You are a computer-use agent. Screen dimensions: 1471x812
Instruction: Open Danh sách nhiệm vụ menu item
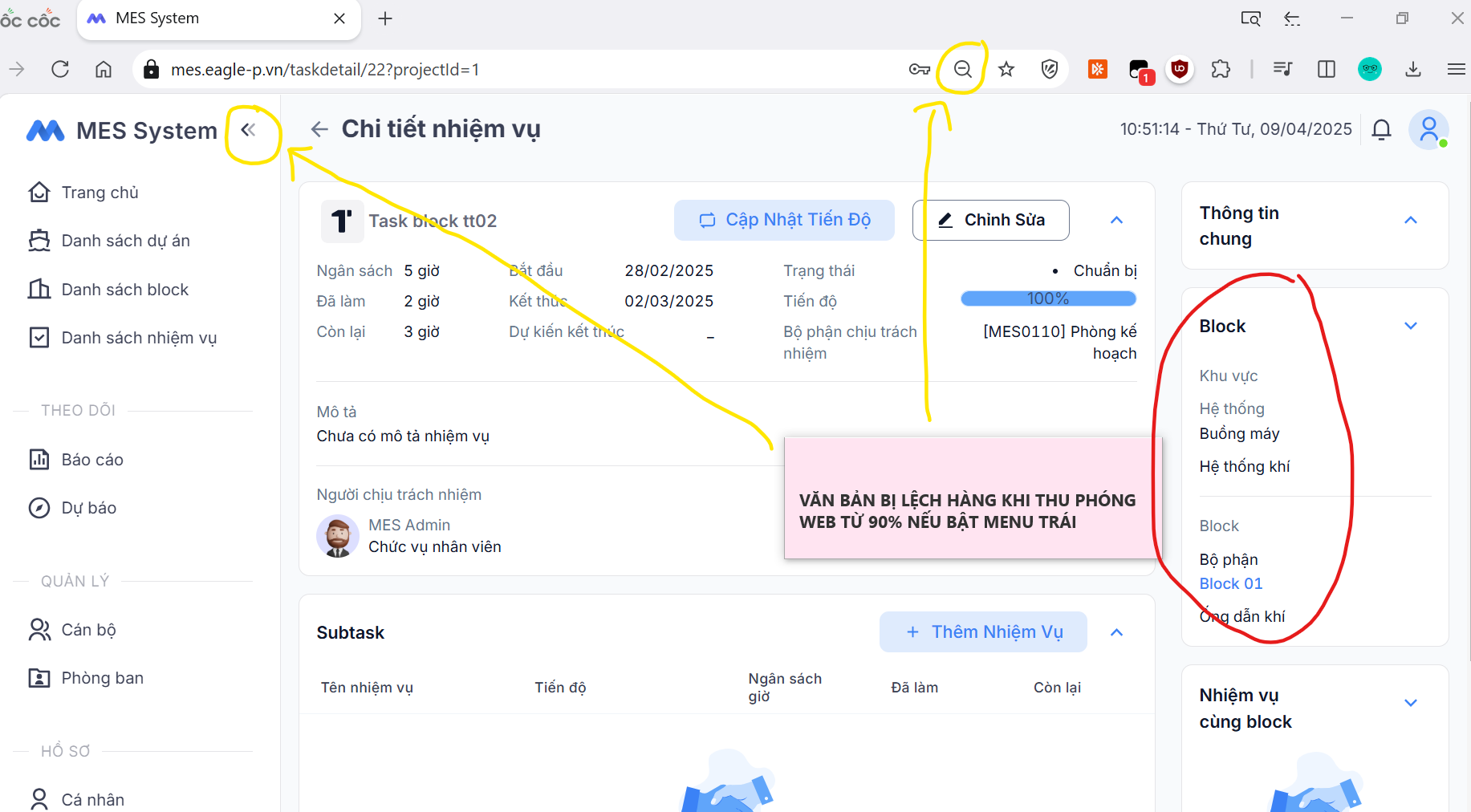[x=138, y=338]
